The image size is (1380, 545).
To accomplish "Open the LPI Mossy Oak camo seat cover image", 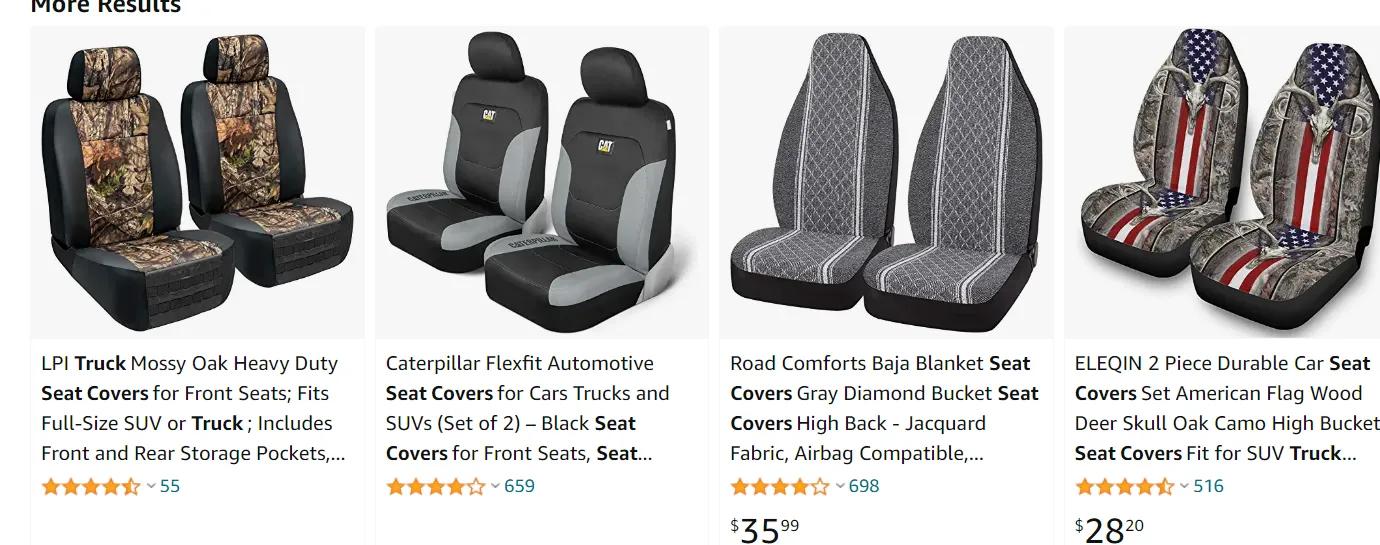I will 197,181.
